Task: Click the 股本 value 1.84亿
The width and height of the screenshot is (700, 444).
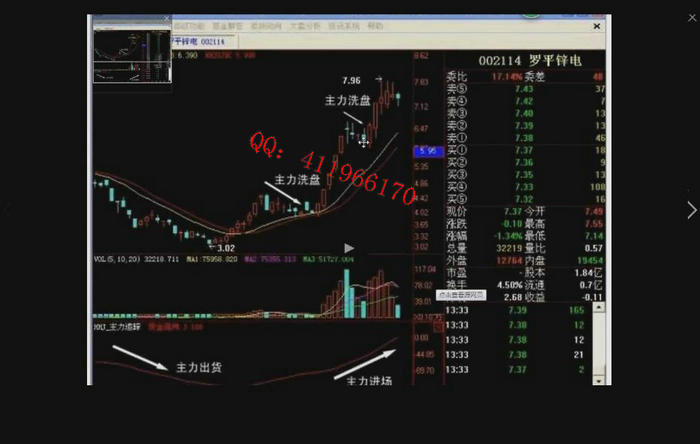Action: coord(589,273)
